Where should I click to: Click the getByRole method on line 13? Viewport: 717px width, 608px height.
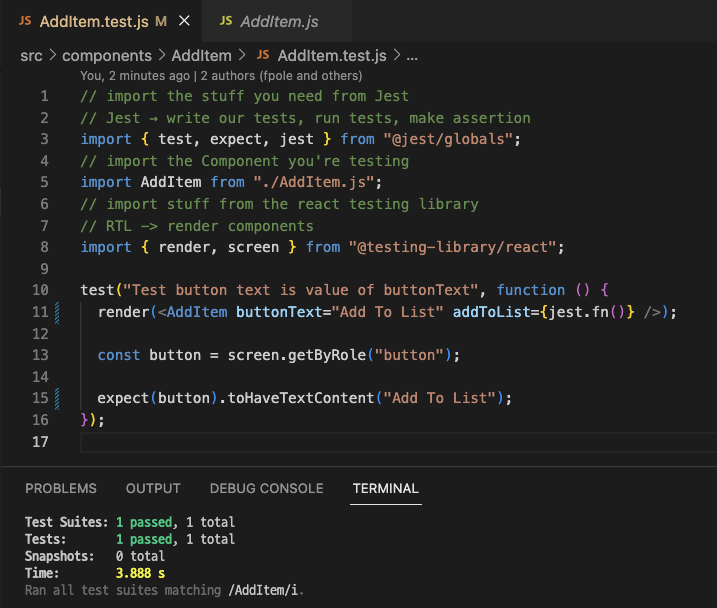(326, 355)
